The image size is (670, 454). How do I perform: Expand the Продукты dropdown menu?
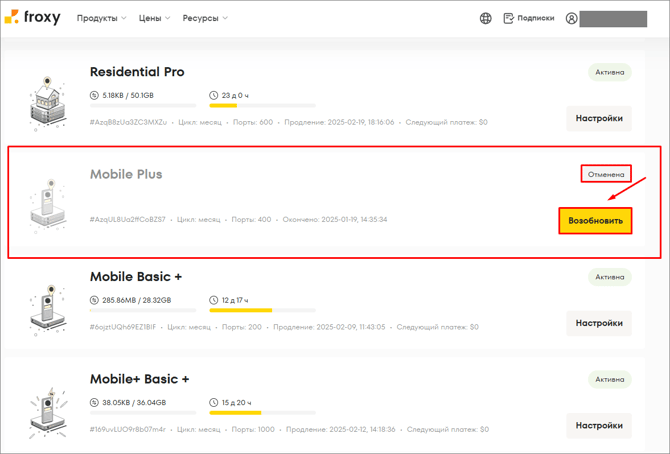click(101, 18)
